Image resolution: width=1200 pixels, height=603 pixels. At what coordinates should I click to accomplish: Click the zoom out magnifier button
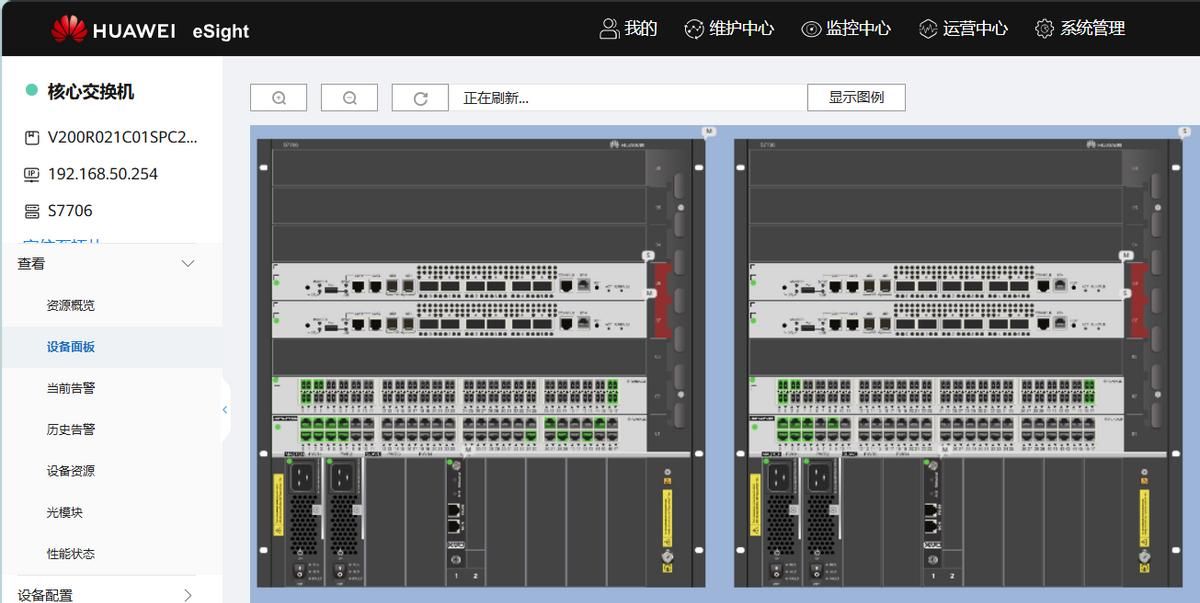[x=349, y=97]
